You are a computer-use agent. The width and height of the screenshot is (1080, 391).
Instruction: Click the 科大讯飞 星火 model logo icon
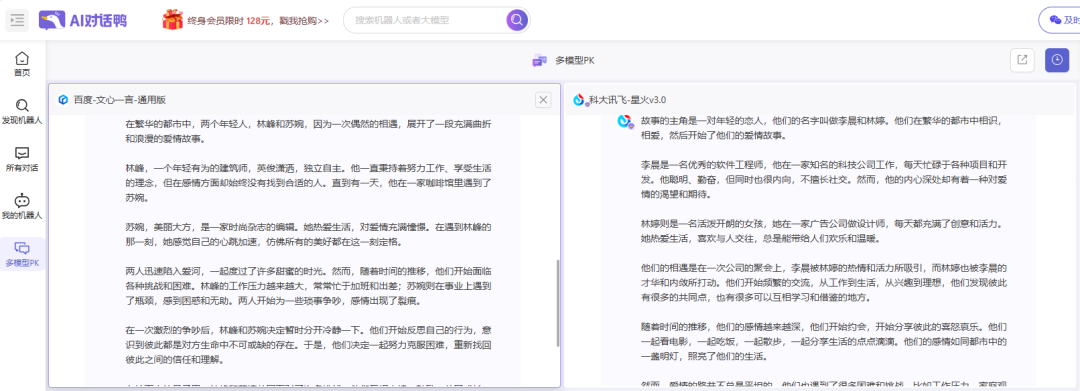click(x=579, y=100)
